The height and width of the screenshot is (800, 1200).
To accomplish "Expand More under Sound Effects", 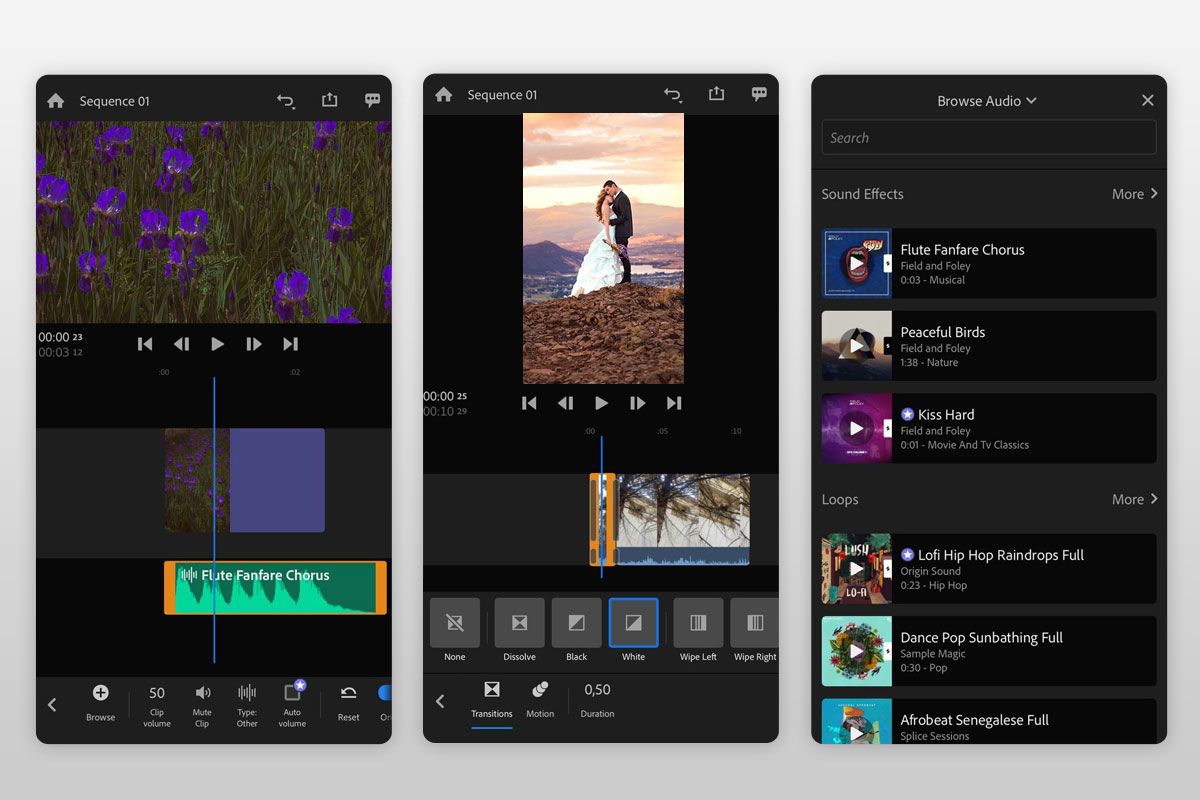I will point(1133,193).
